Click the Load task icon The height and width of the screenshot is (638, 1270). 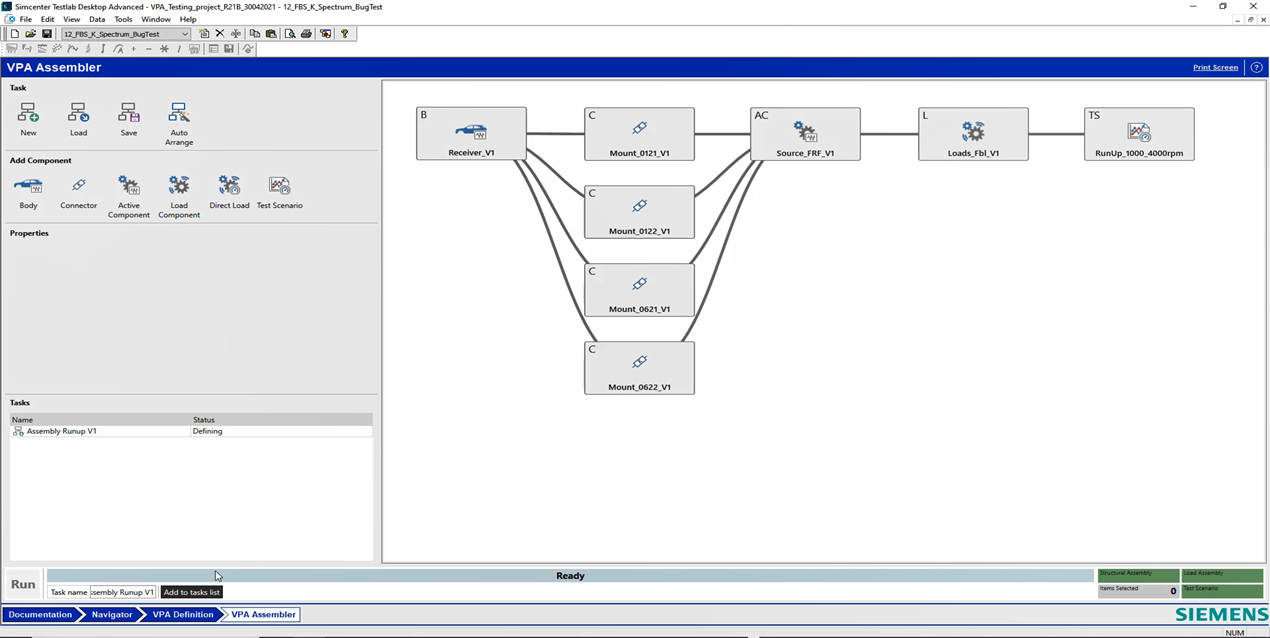[78, 113]
